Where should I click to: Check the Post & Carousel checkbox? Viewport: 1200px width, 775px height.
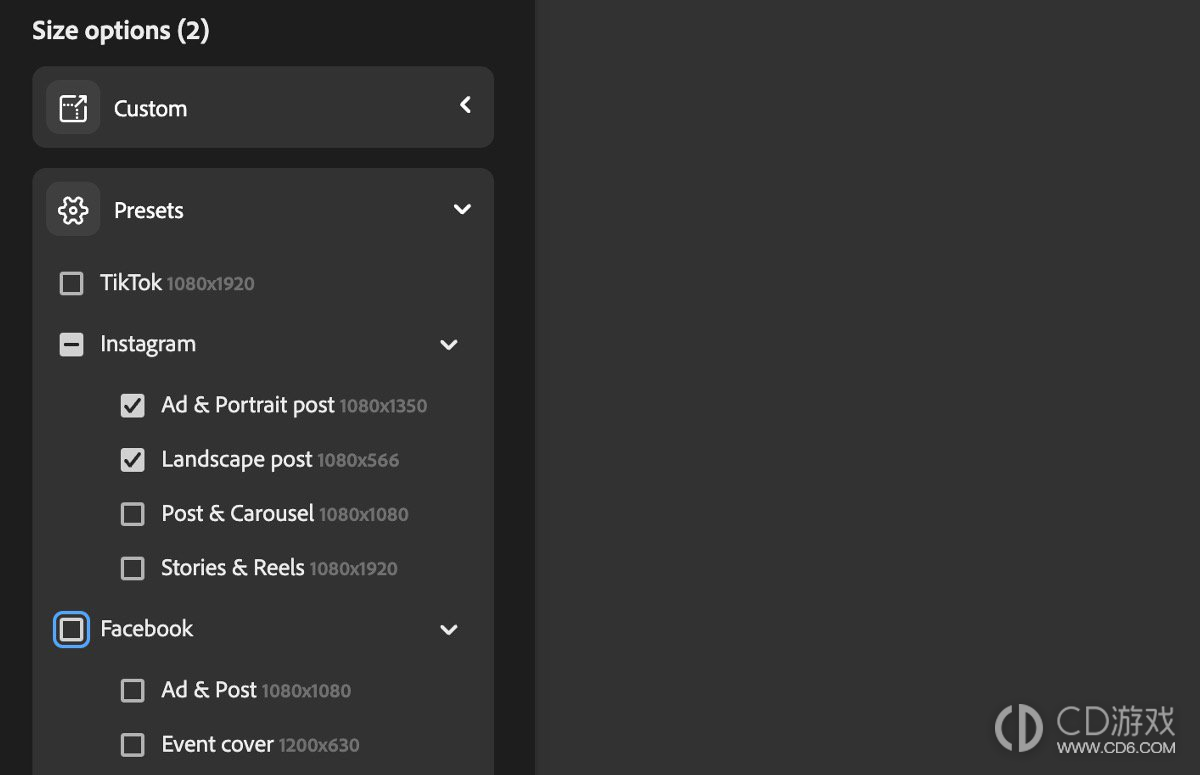132,514
